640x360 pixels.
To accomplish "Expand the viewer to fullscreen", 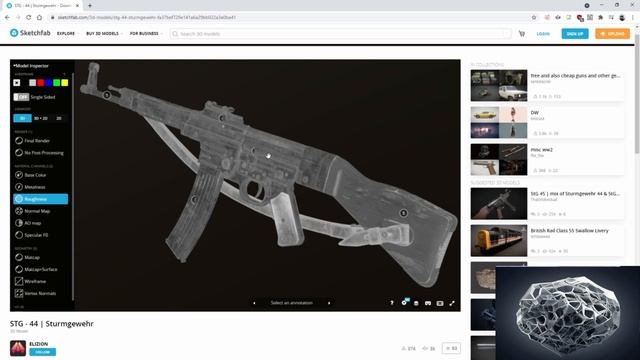I will [x=452, y=303].
